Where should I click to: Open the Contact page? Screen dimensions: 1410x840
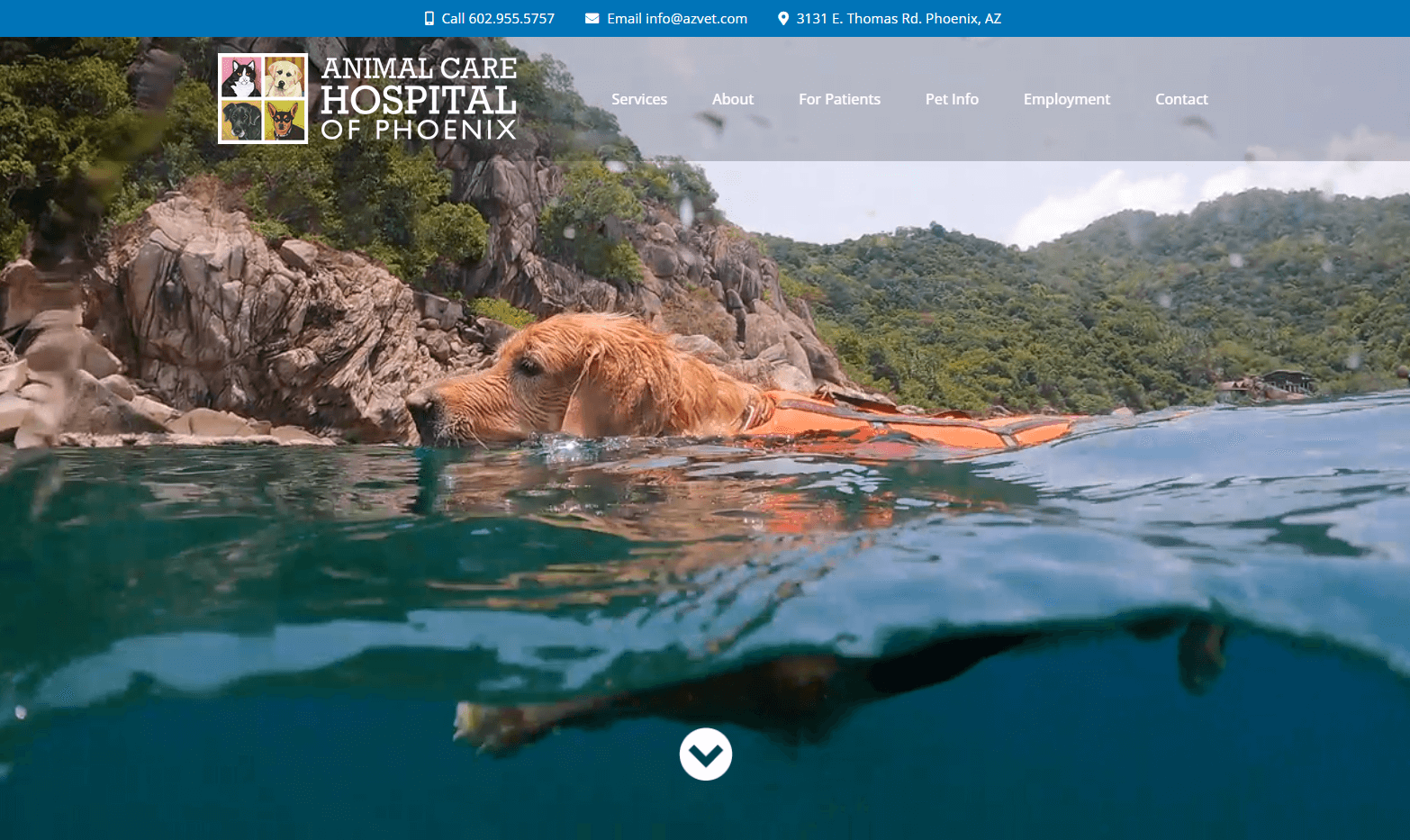[1181, 99]
